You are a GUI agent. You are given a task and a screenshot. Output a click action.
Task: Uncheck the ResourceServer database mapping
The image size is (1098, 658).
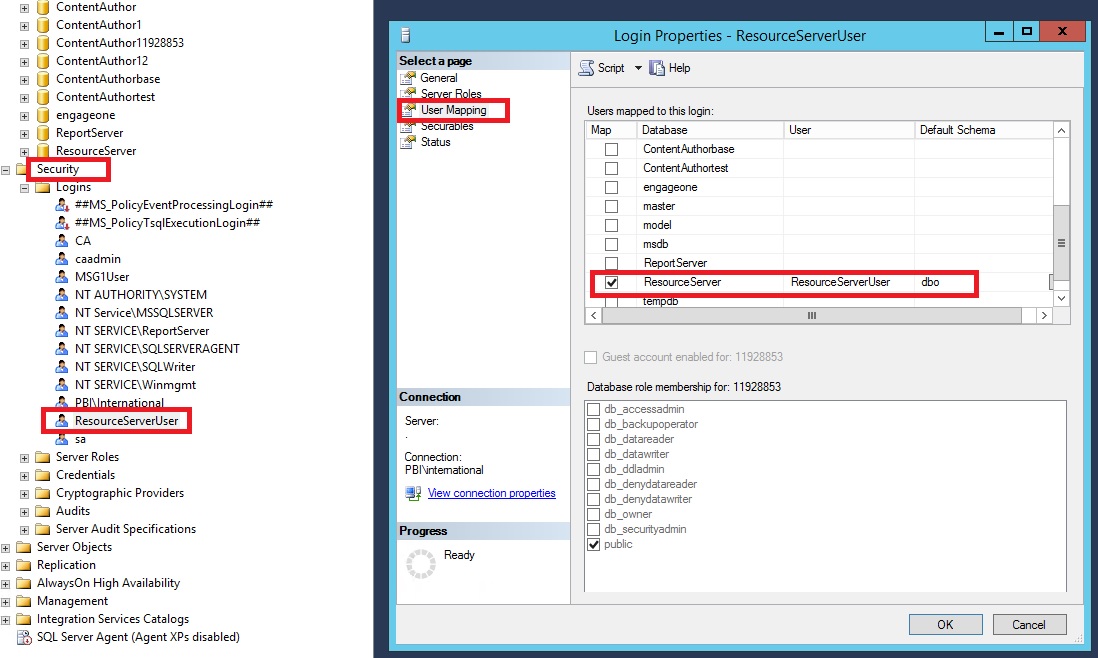(611, 282)
